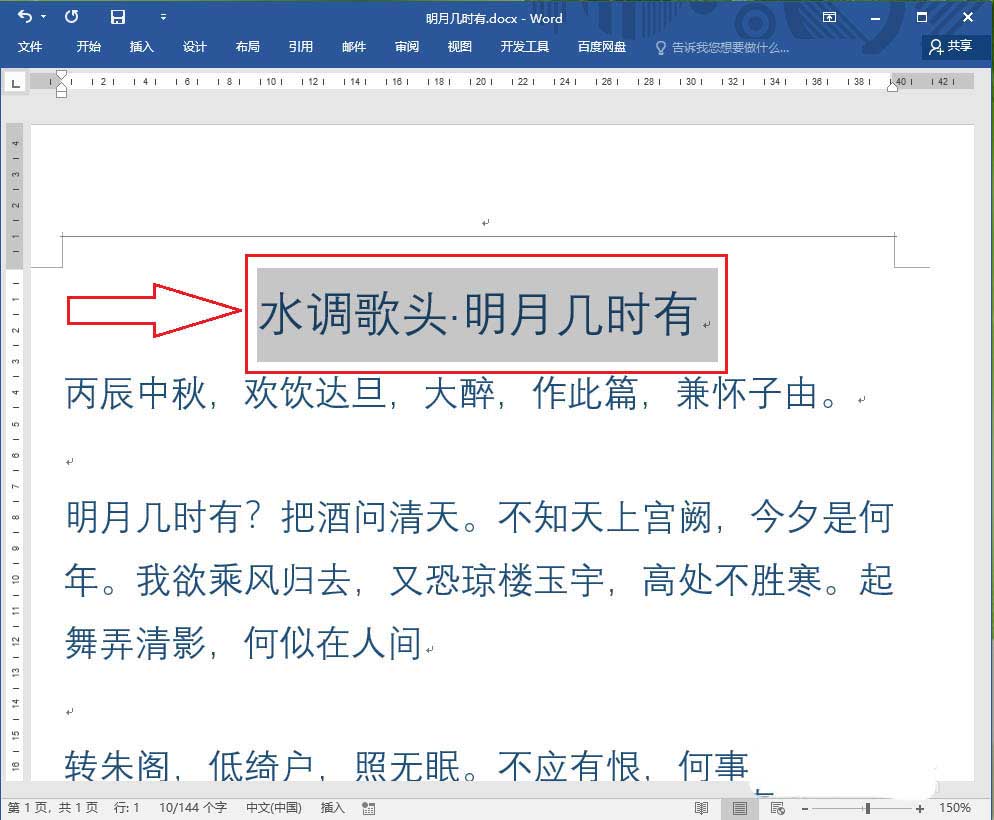Screen dimensions: 994x820
Task: Switch to the 邮件 (Mailings) tab
Action: click(x=354, y=46)
